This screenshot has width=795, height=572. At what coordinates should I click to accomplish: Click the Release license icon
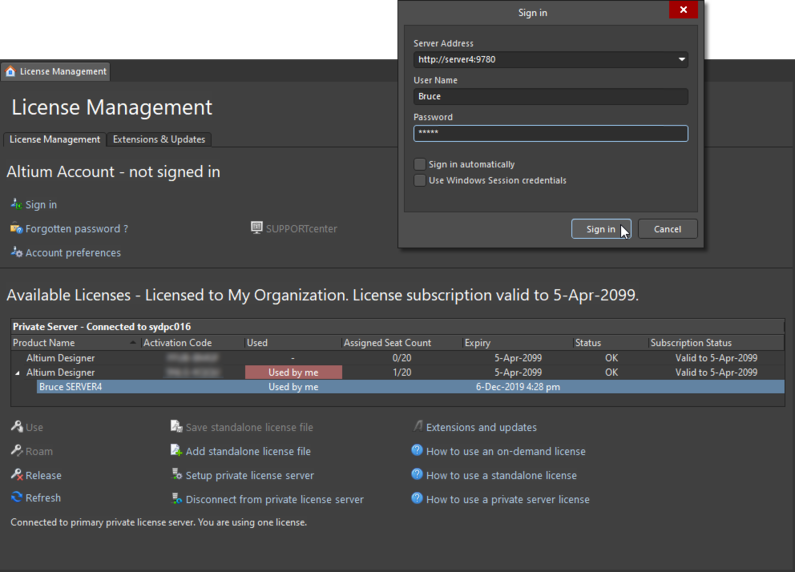pyautogui.click(x=16, y=475)
